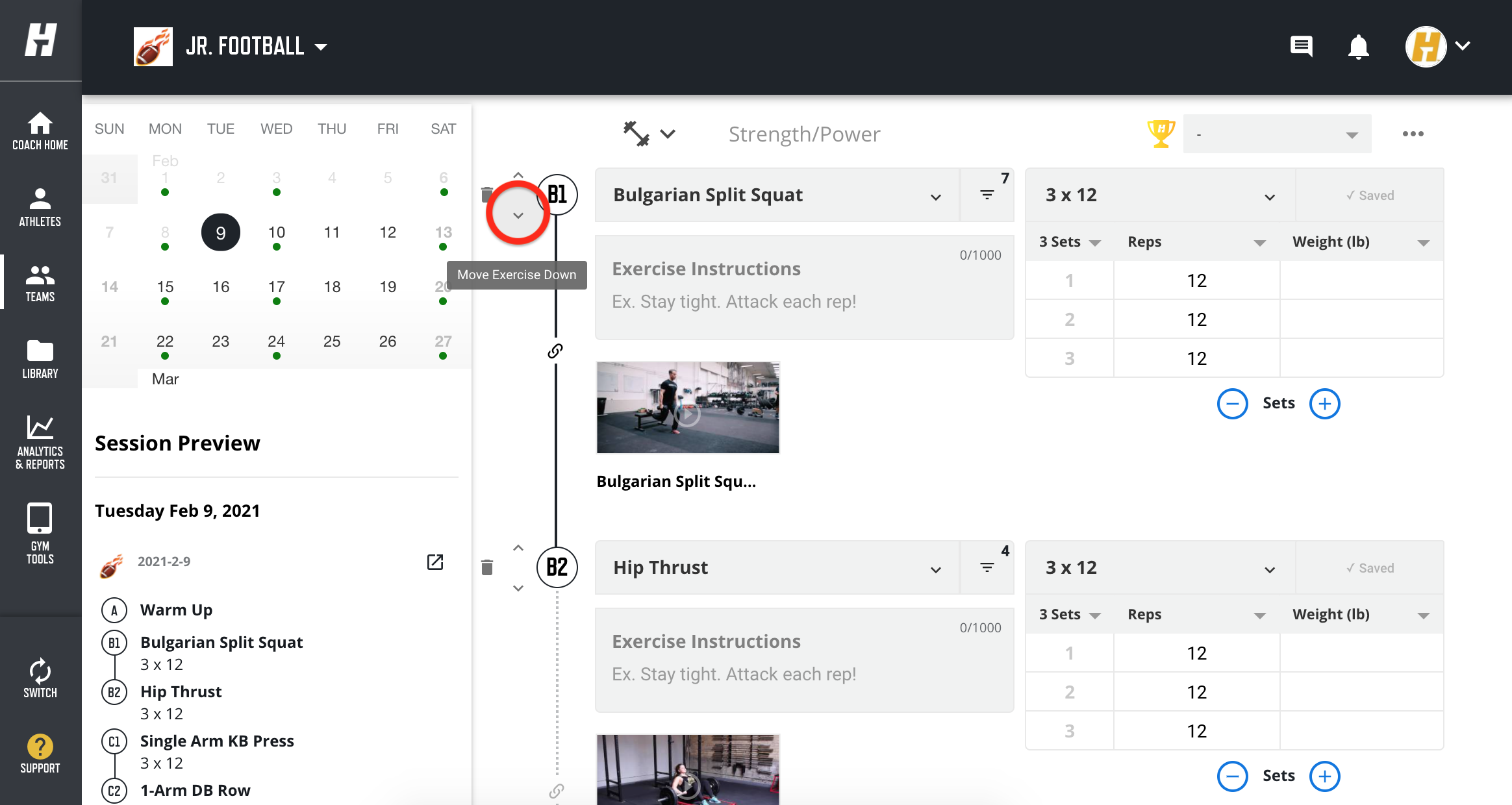Open Coach Home from the sidebar
This screenshot has width=1512, height=805.
[x=40, y=130]
